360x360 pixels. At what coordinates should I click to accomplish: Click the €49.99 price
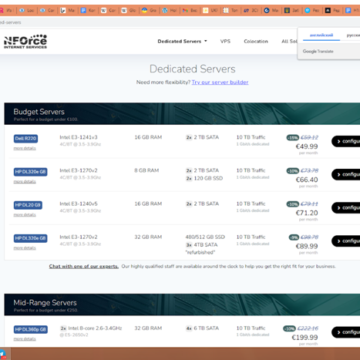[x=307, y=146]
